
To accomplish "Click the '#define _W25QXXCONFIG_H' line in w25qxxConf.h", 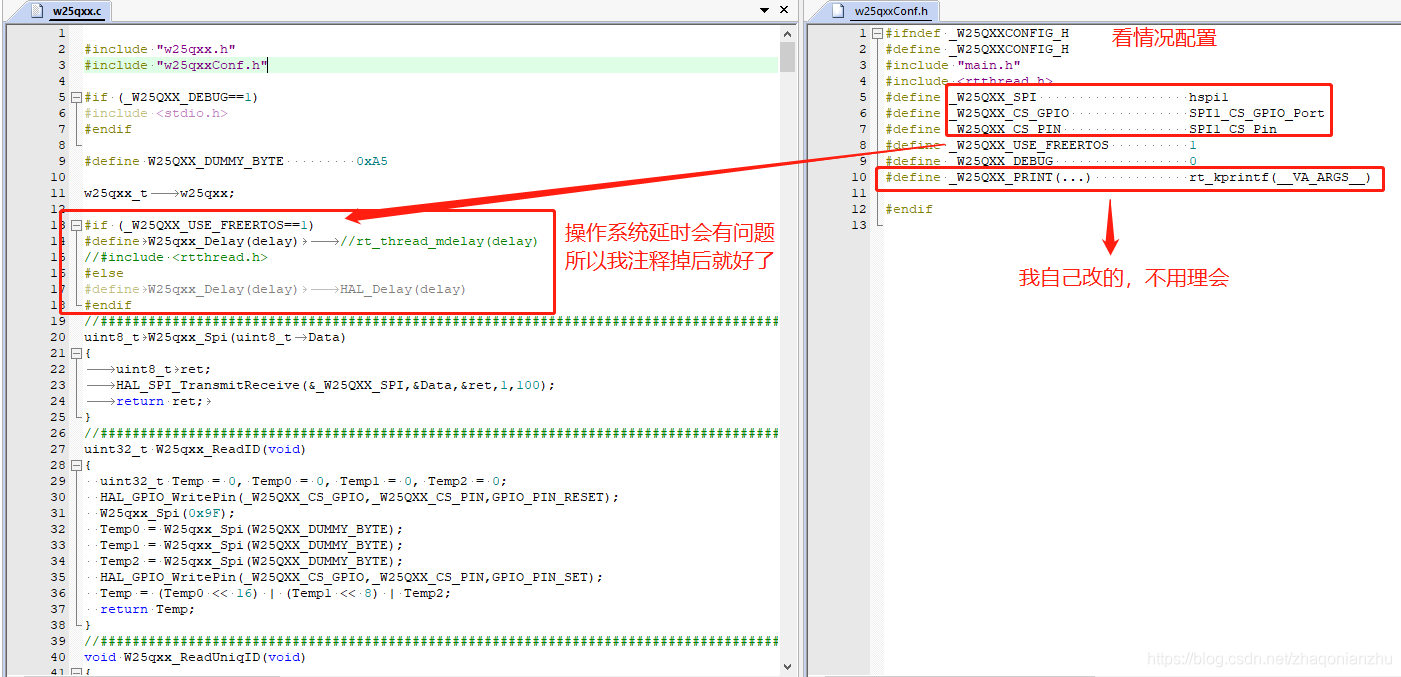I will pyautogui.click(x=977, y=49).
